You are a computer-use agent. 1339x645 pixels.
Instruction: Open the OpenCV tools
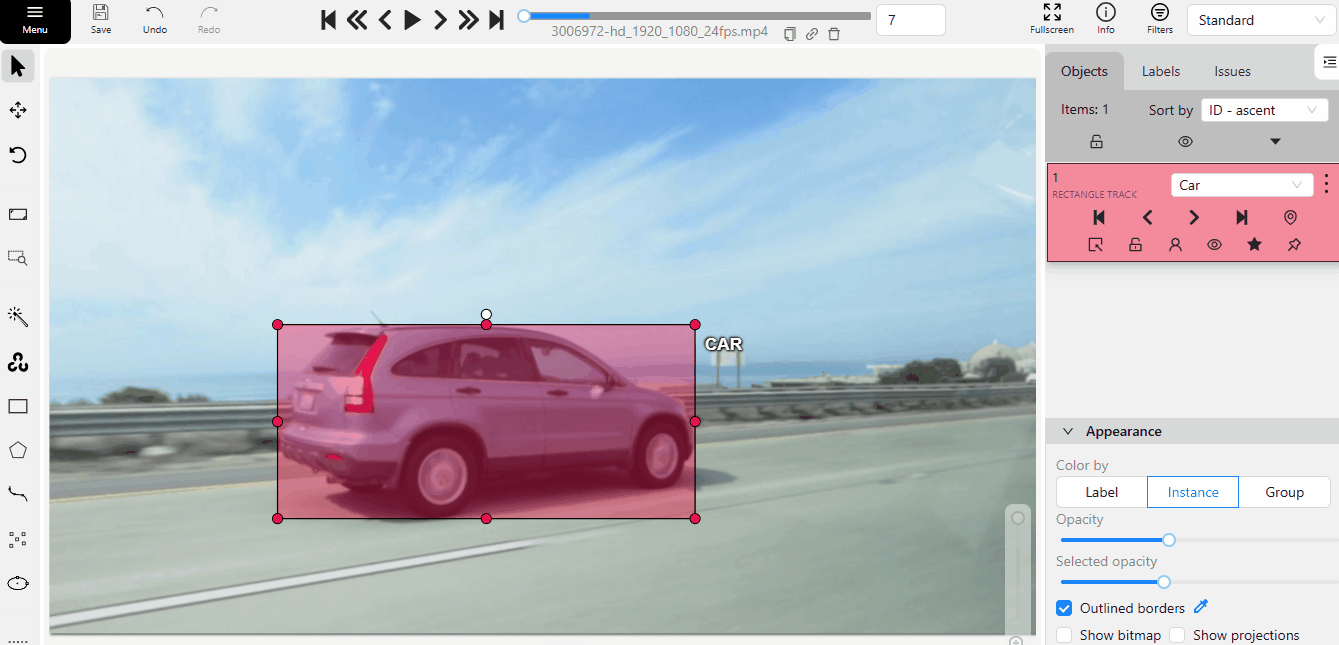point(18,362)
